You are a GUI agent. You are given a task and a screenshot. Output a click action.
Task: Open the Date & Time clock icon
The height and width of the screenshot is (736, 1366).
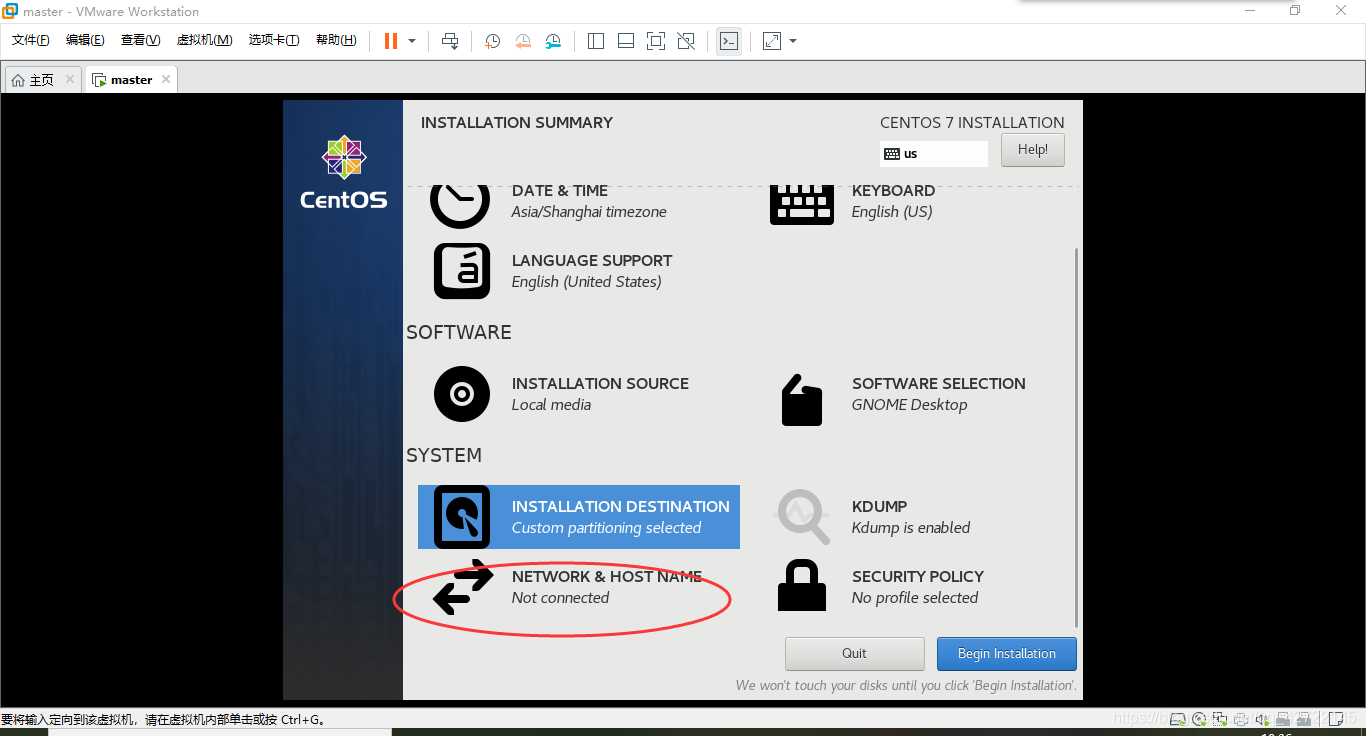(460, 204)
